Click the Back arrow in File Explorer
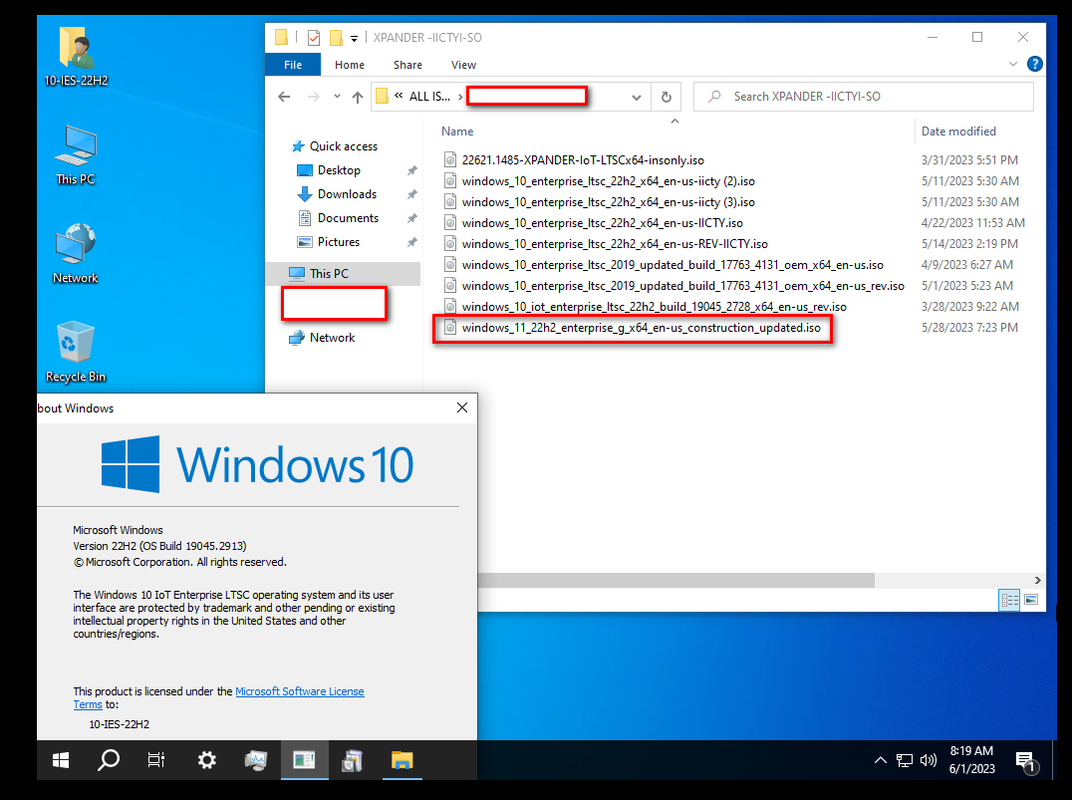The width and height of the screenshot is (1072, 800). coord(284,97)
